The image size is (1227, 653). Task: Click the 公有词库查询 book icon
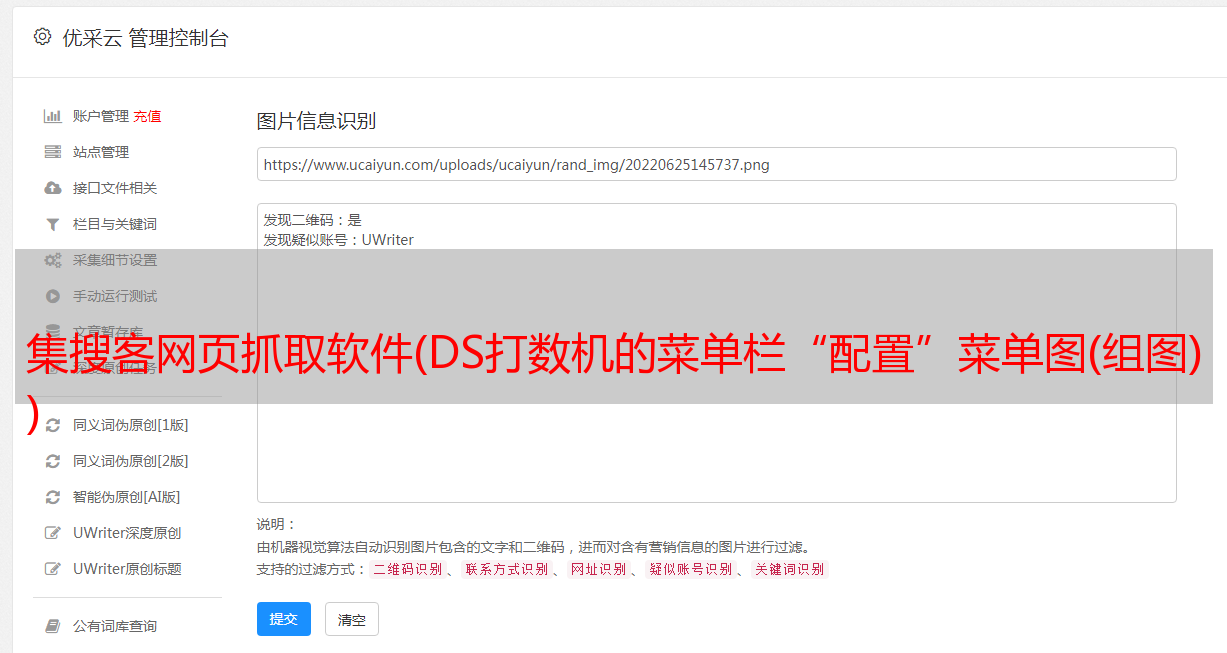53,626
